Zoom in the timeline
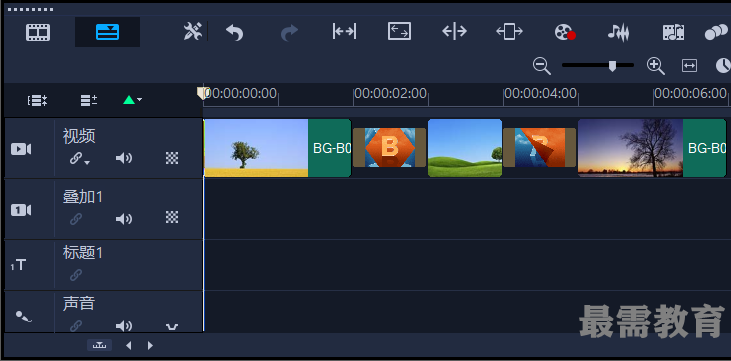This screenshot has height=361, width=731. point(655,66)
